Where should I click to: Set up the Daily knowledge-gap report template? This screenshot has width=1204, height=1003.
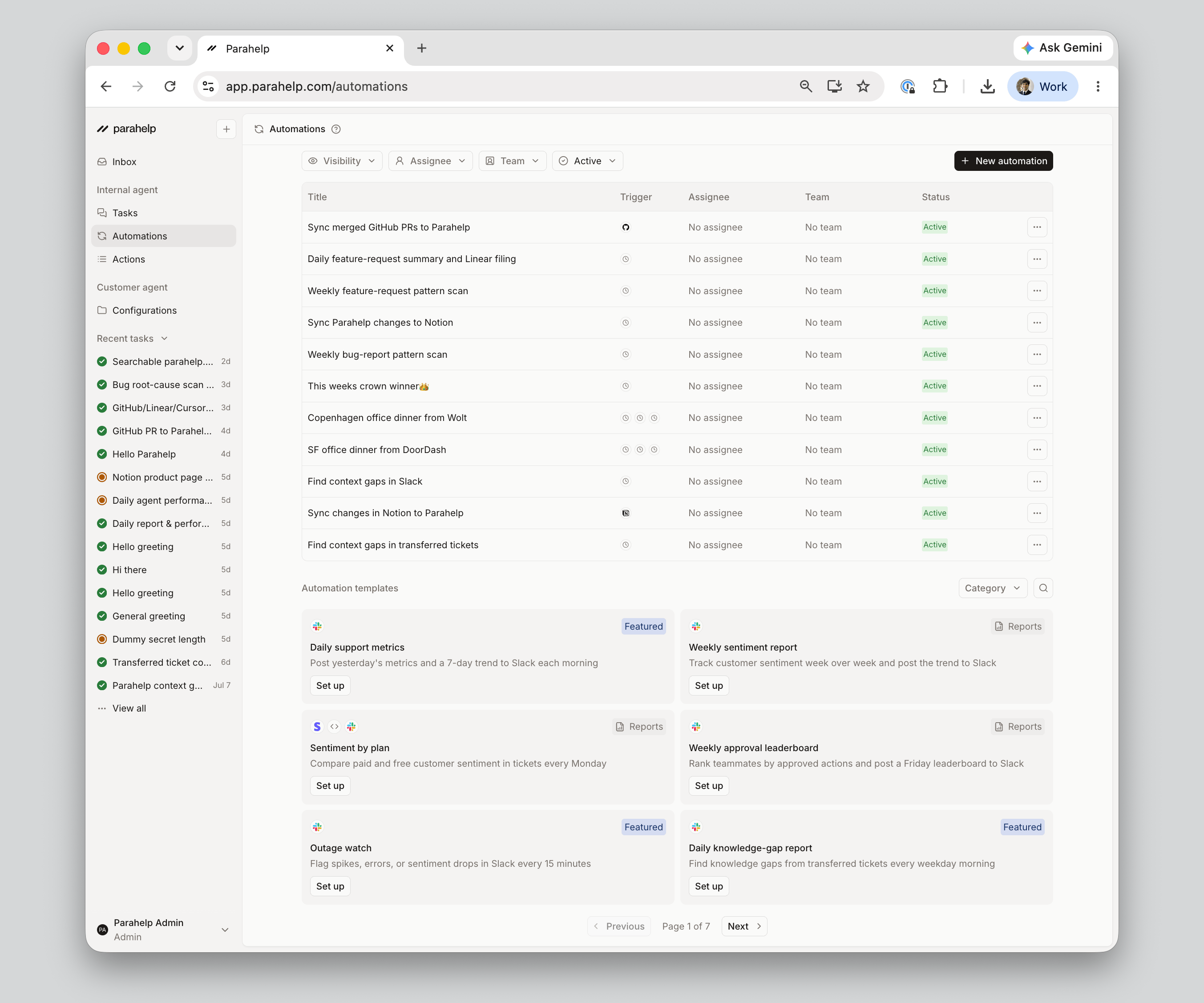coord(709,886)
